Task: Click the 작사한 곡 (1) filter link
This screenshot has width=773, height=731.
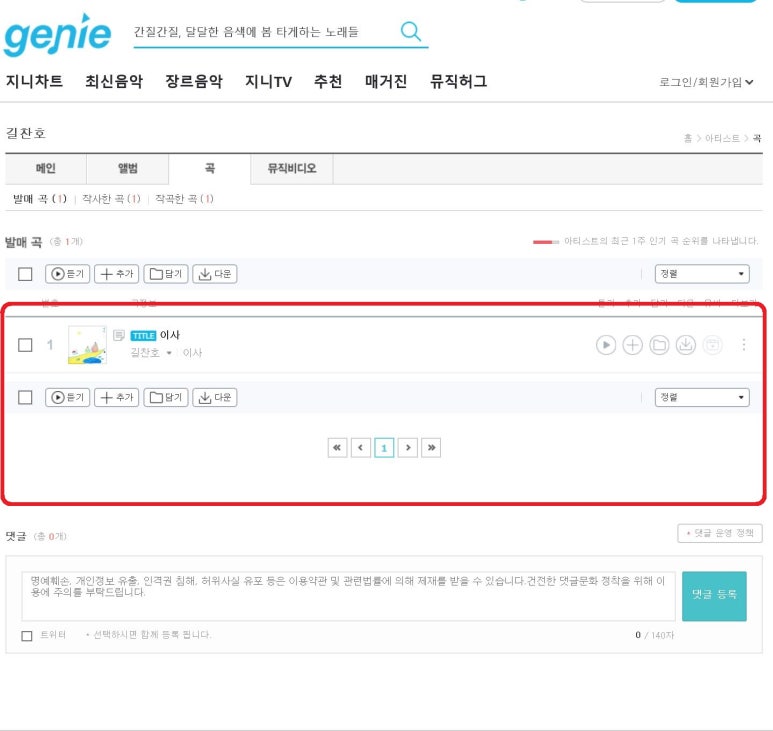Action: click(x=111, y=199)
